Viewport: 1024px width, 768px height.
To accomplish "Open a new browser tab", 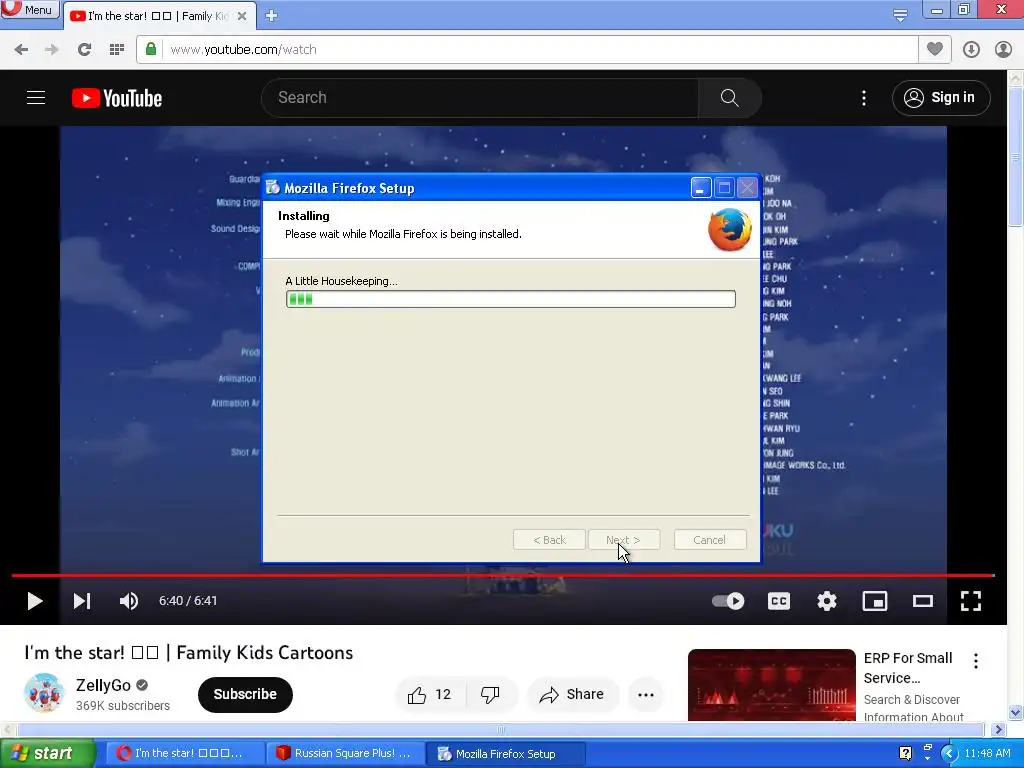I will [x=272, y=16].
